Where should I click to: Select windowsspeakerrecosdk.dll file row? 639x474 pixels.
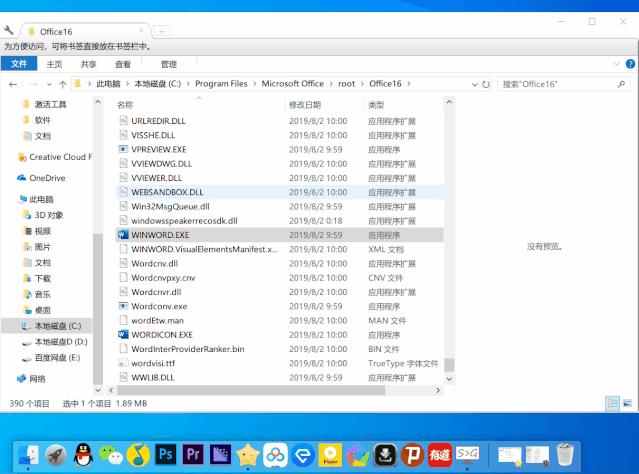[x=280, y=220]
